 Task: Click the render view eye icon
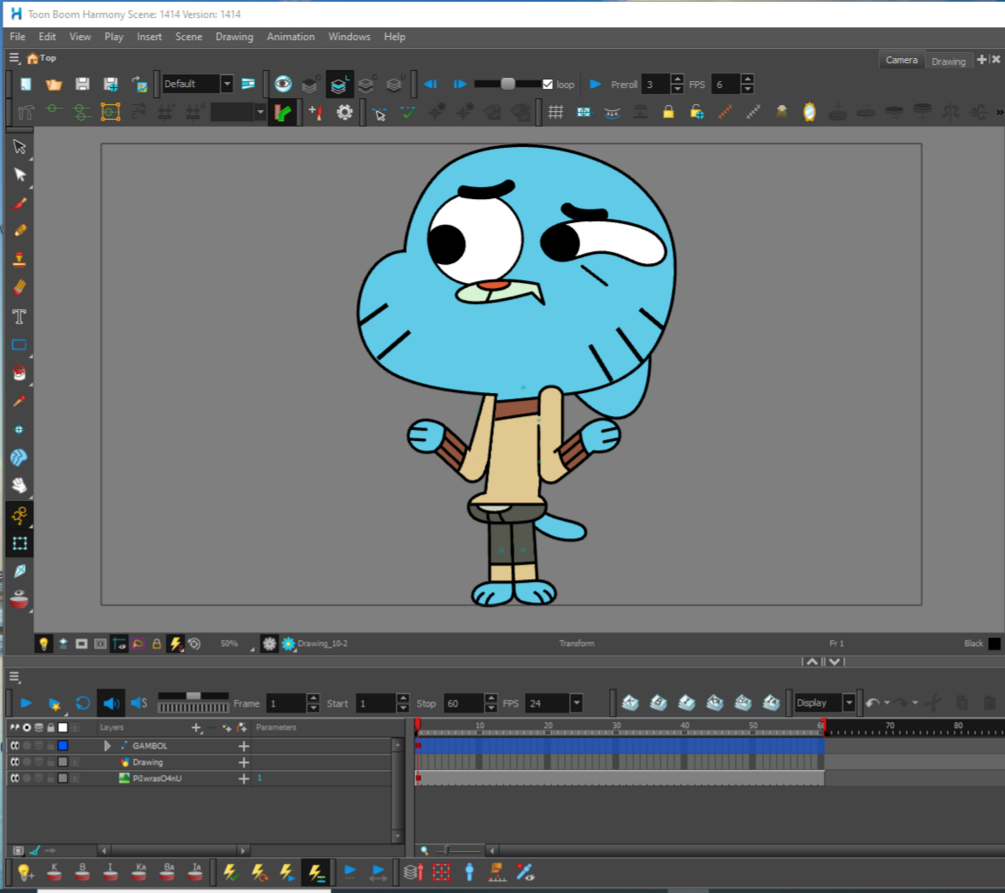283,84
